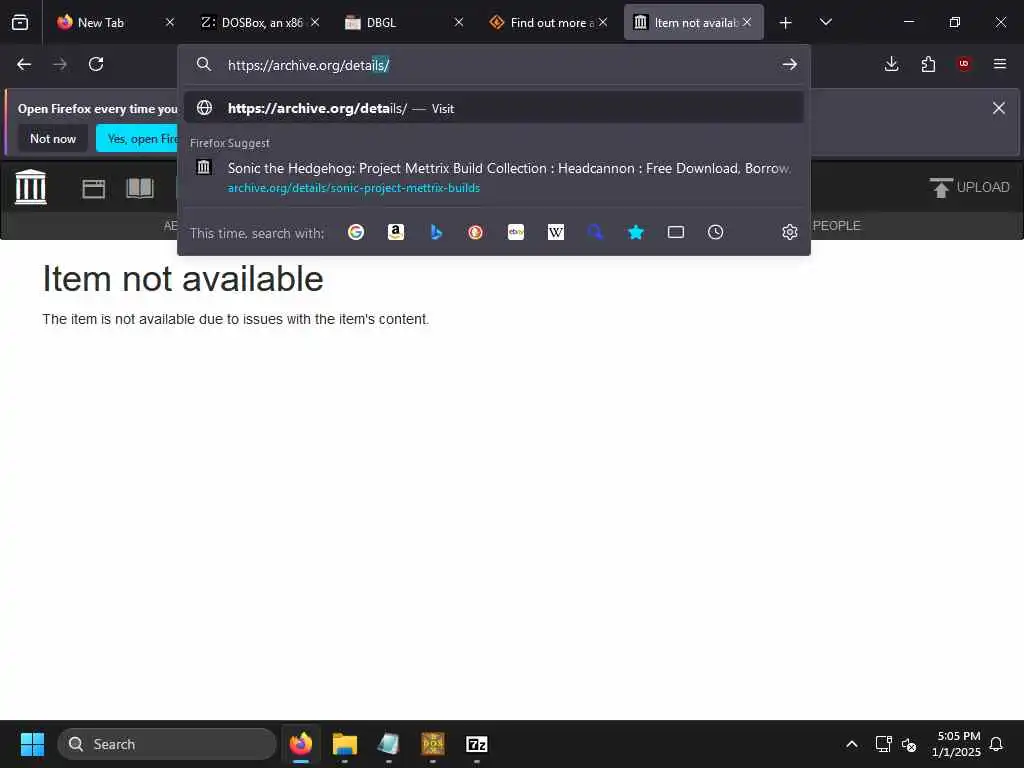This screenshot has height=768, width=1024.
Task: Search bookmarks with the star icon
Action: [635, 232]
